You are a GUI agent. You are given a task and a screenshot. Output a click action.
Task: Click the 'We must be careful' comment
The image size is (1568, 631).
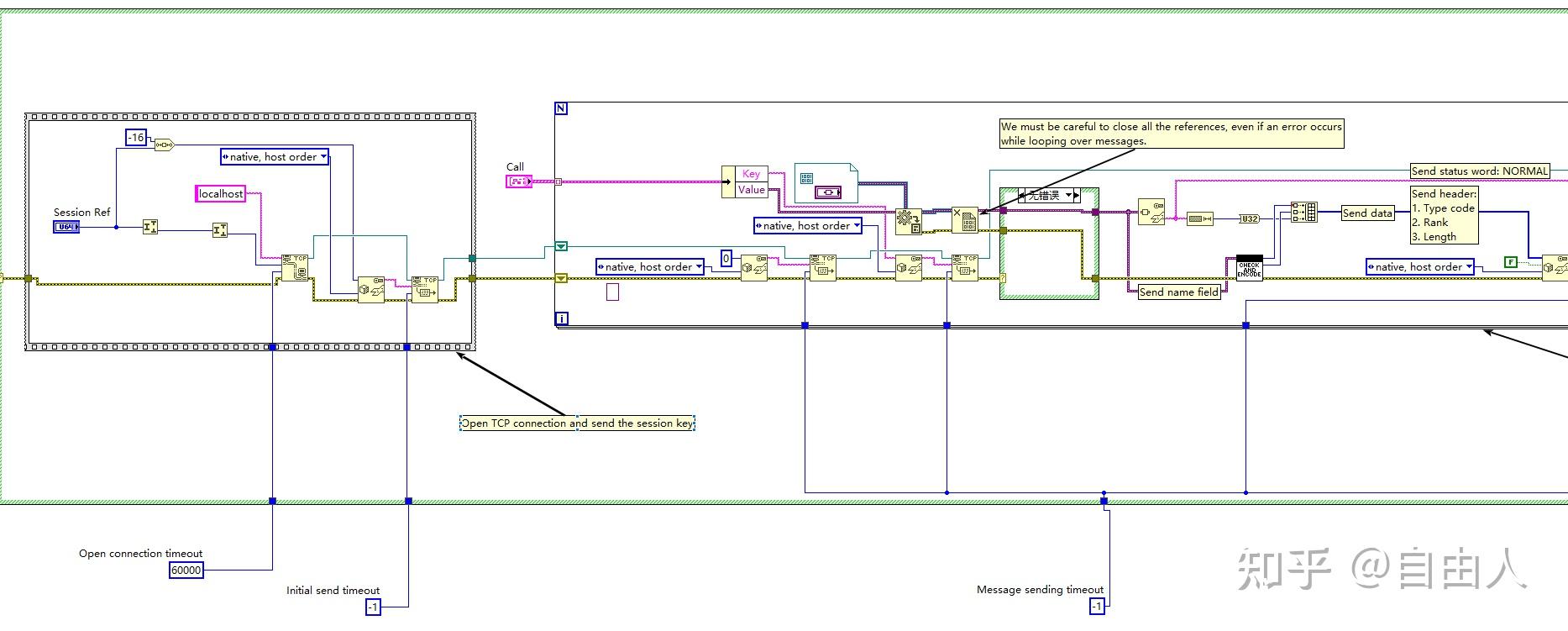pos(1171,134)
